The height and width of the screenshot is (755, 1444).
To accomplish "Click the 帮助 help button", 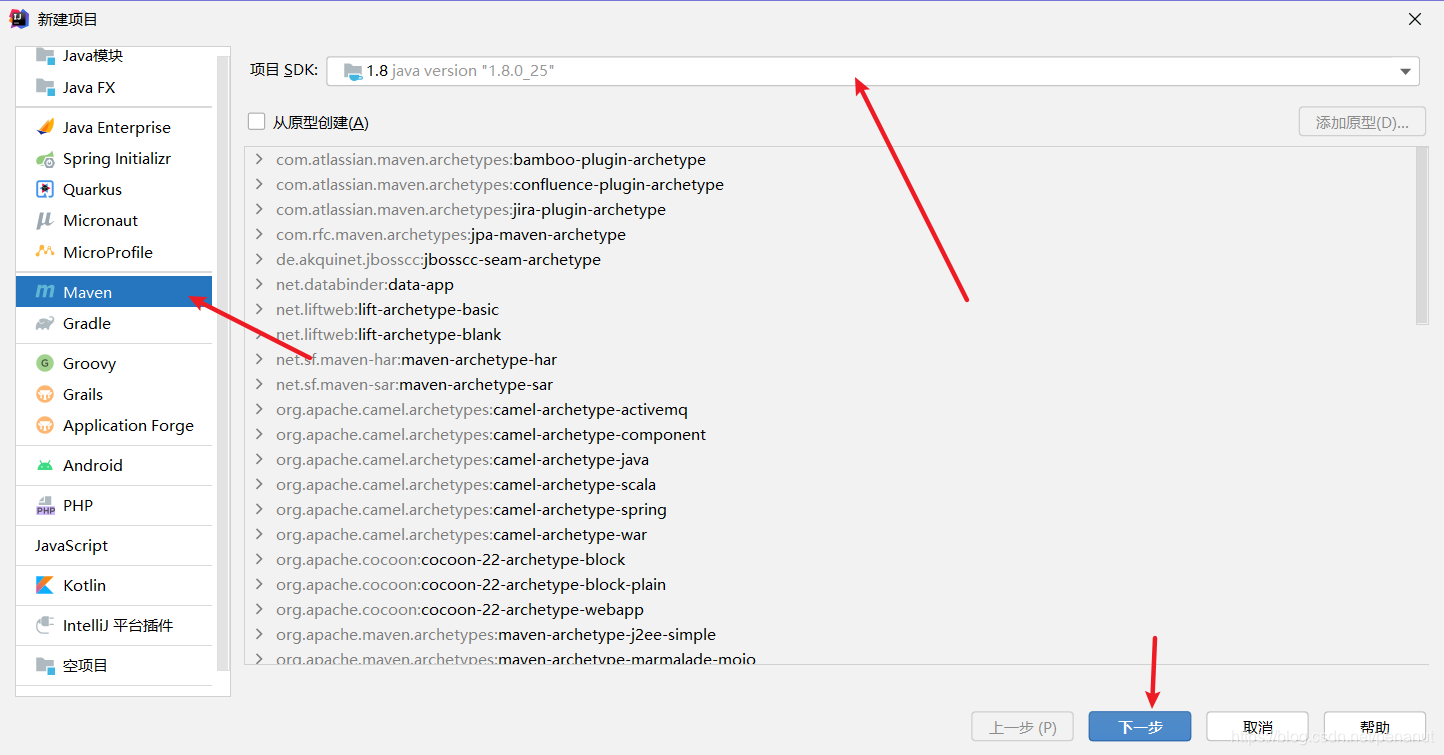I will pos(1375,727).
